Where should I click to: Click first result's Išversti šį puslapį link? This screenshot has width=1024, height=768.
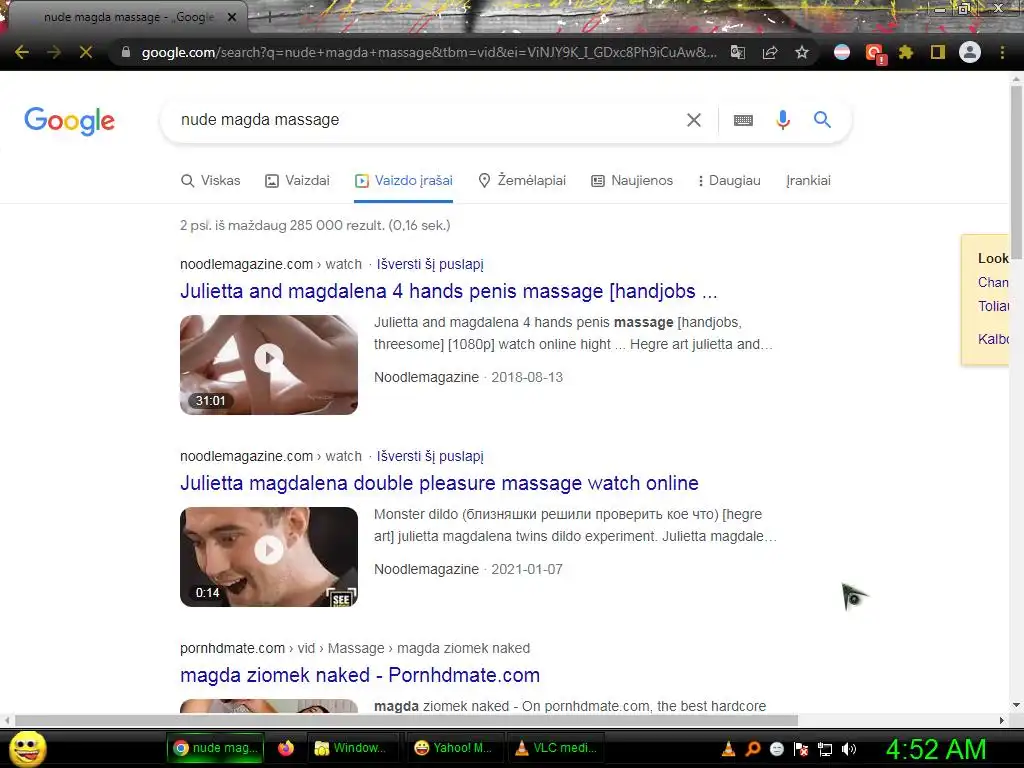point(430,264)
